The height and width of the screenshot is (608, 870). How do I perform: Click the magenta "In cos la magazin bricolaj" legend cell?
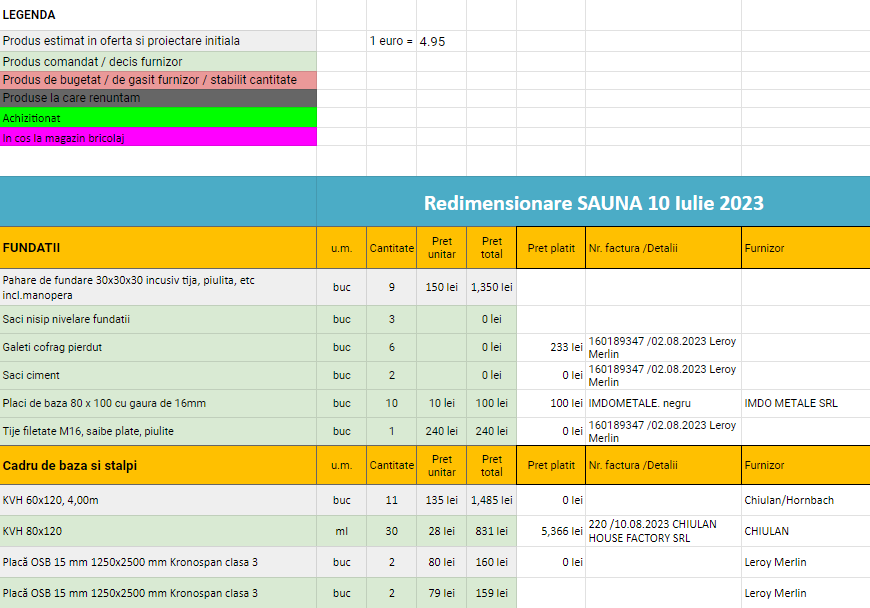pos(158,137)
